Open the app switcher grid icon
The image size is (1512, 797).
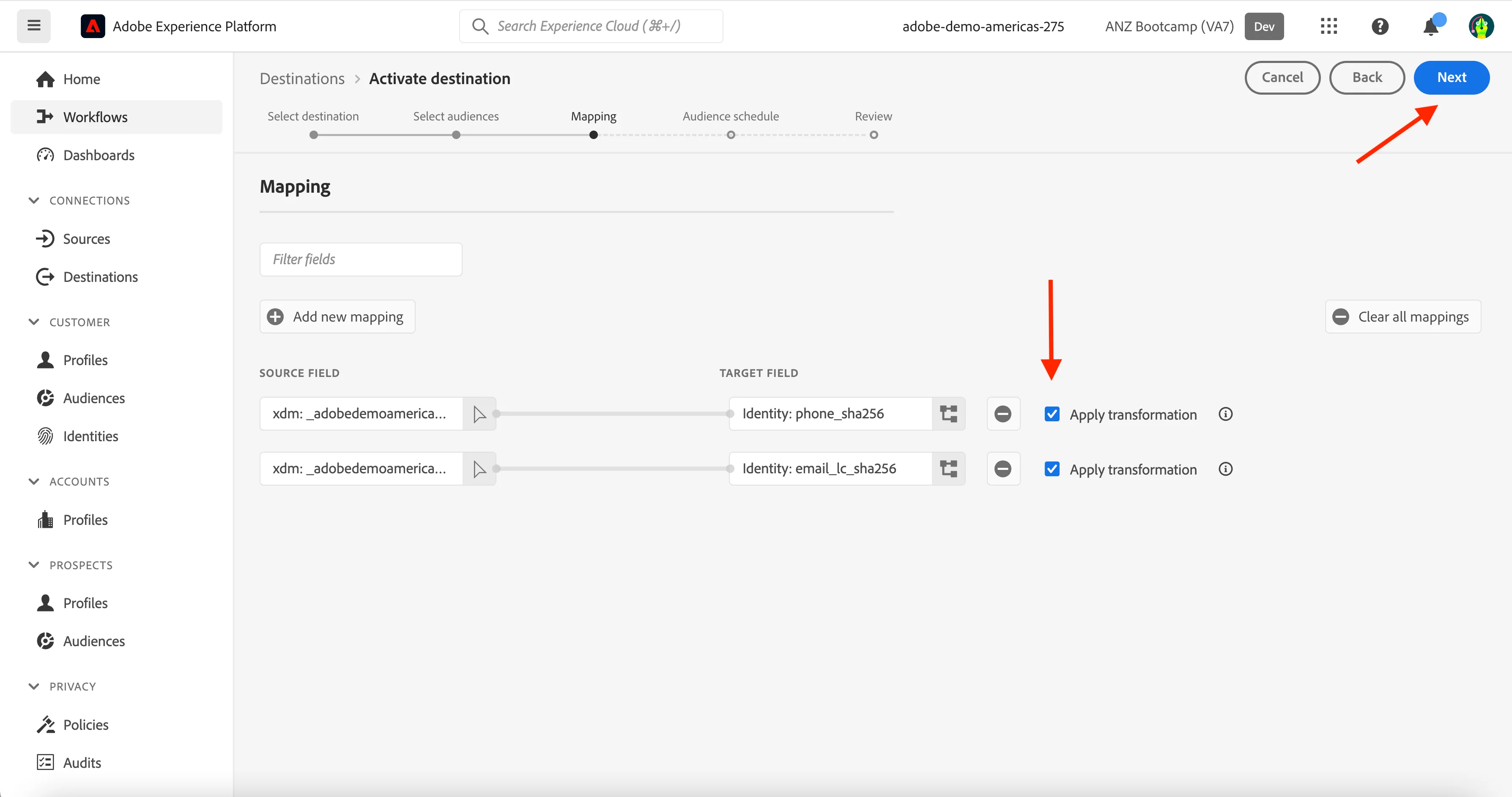(1328, 26)
